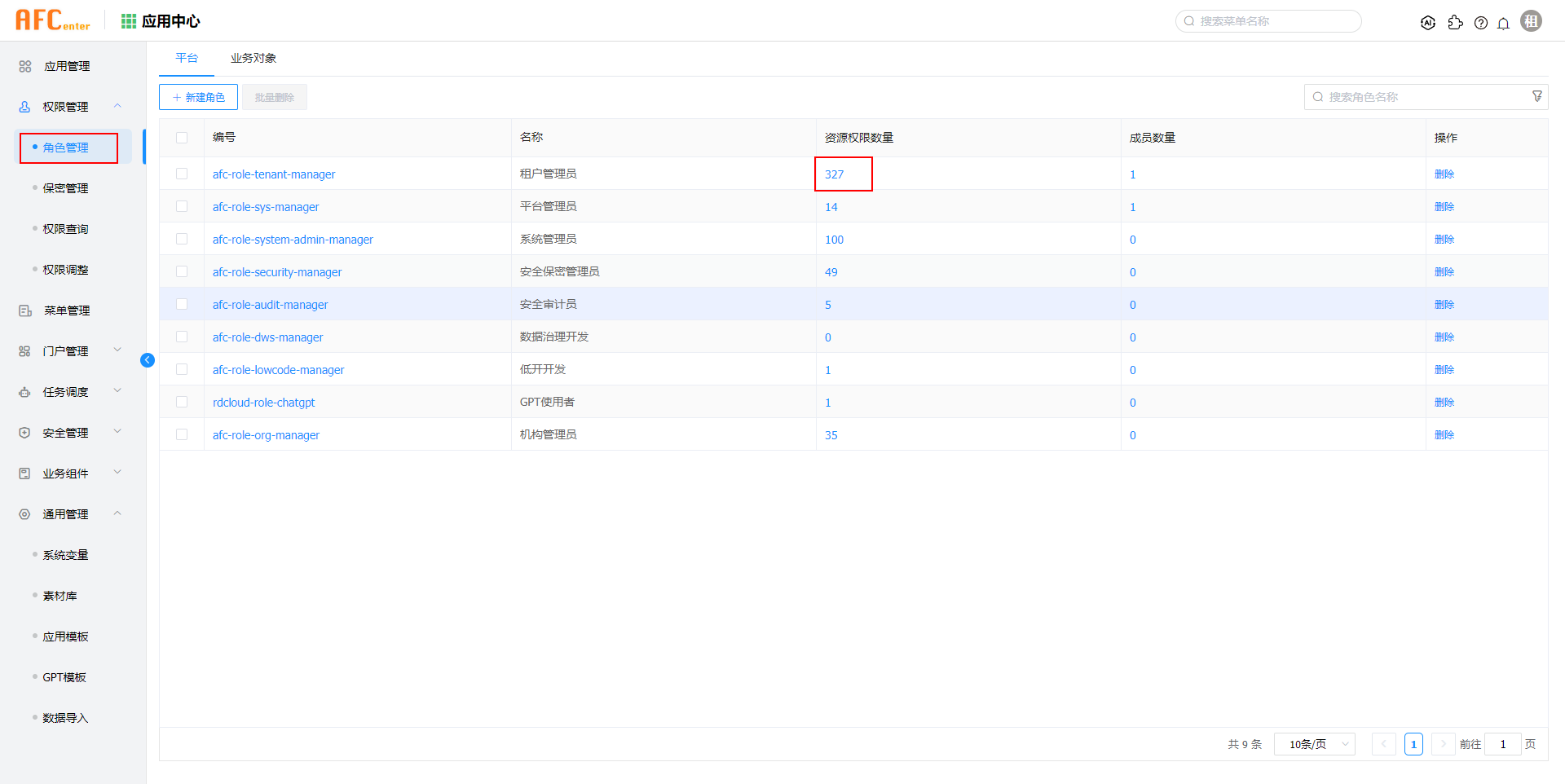Open the user avatar icon
1565x784 pixels.
pyautogui.click(x=1531, y=21)
